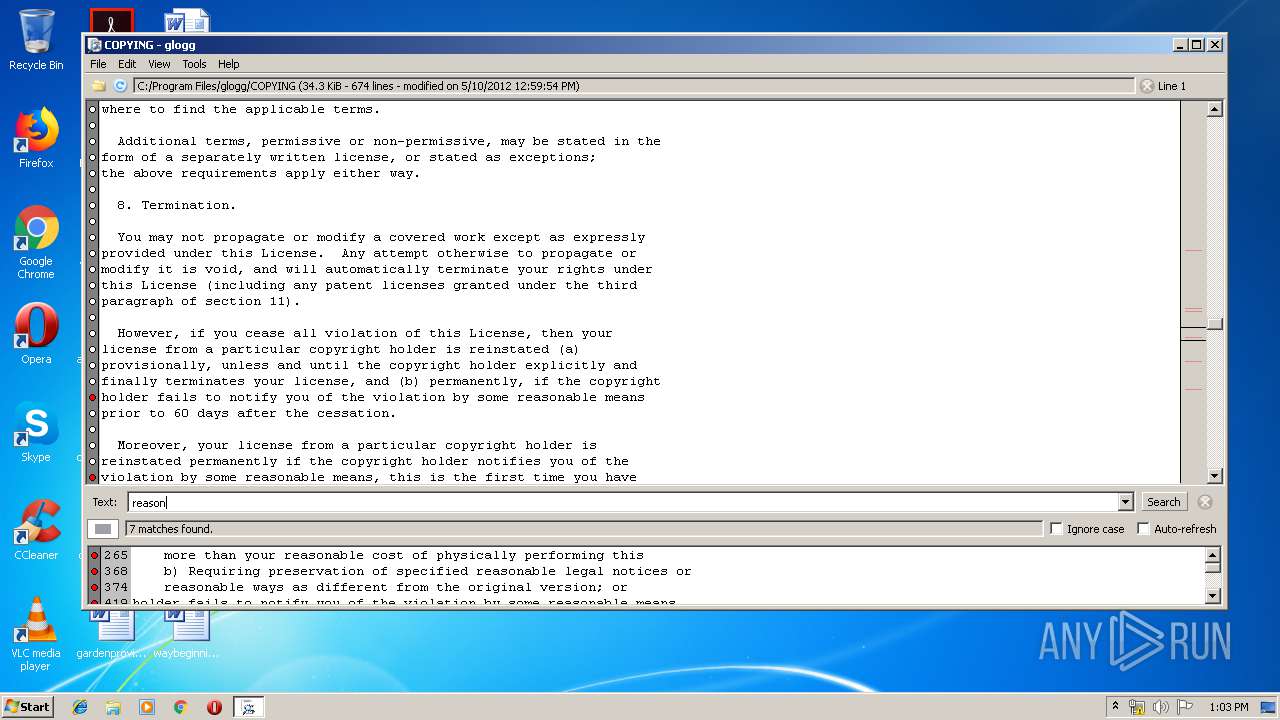This screenshot has height=720, width=1280.
Task: Click the red match bullet on line 374
Action: (x=95, y=587)
